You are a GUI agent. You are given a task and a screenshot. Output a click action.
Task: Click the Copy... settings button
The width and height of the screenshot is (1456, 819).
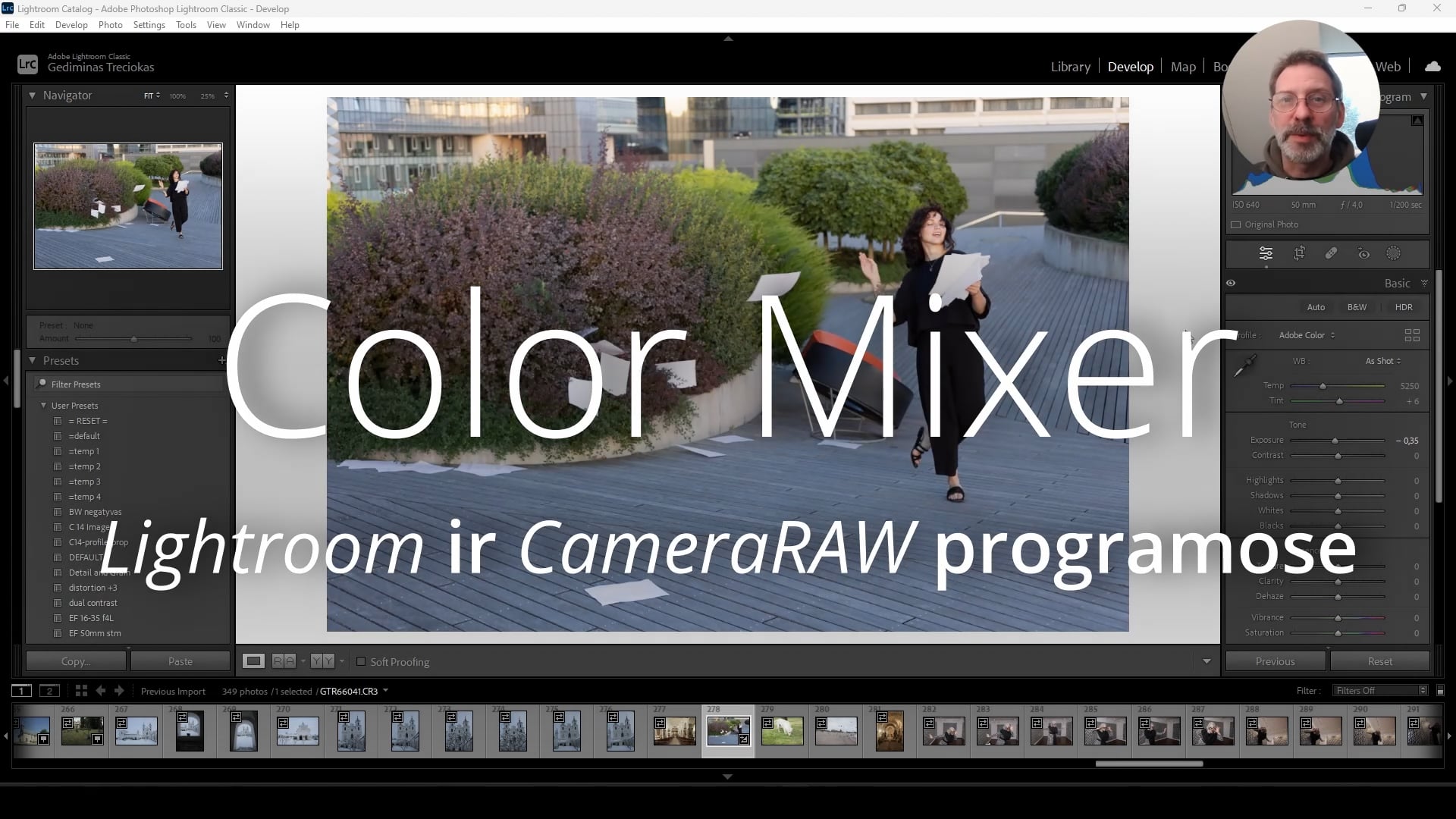[x=76, y=661]
